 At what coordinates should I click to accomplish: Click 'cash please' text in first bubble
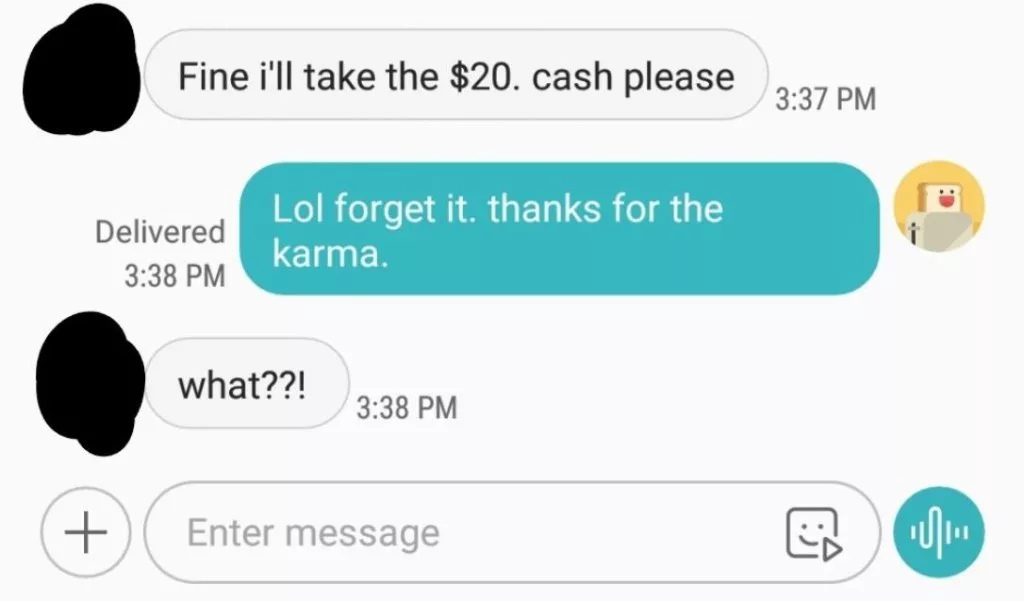[x=633, y=78]
